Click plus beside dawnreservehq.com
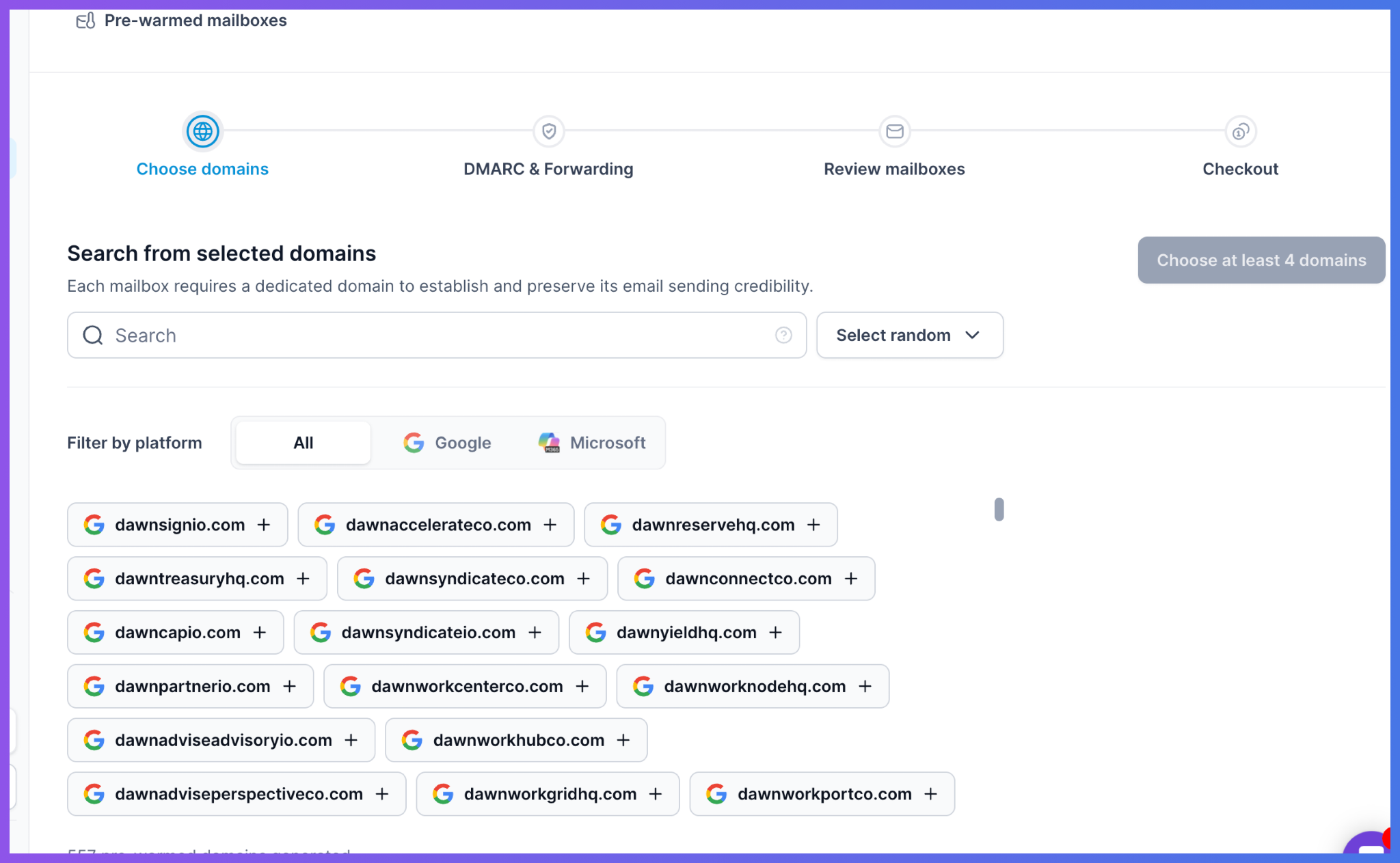The image size is (1400, 863). [813, 525]
